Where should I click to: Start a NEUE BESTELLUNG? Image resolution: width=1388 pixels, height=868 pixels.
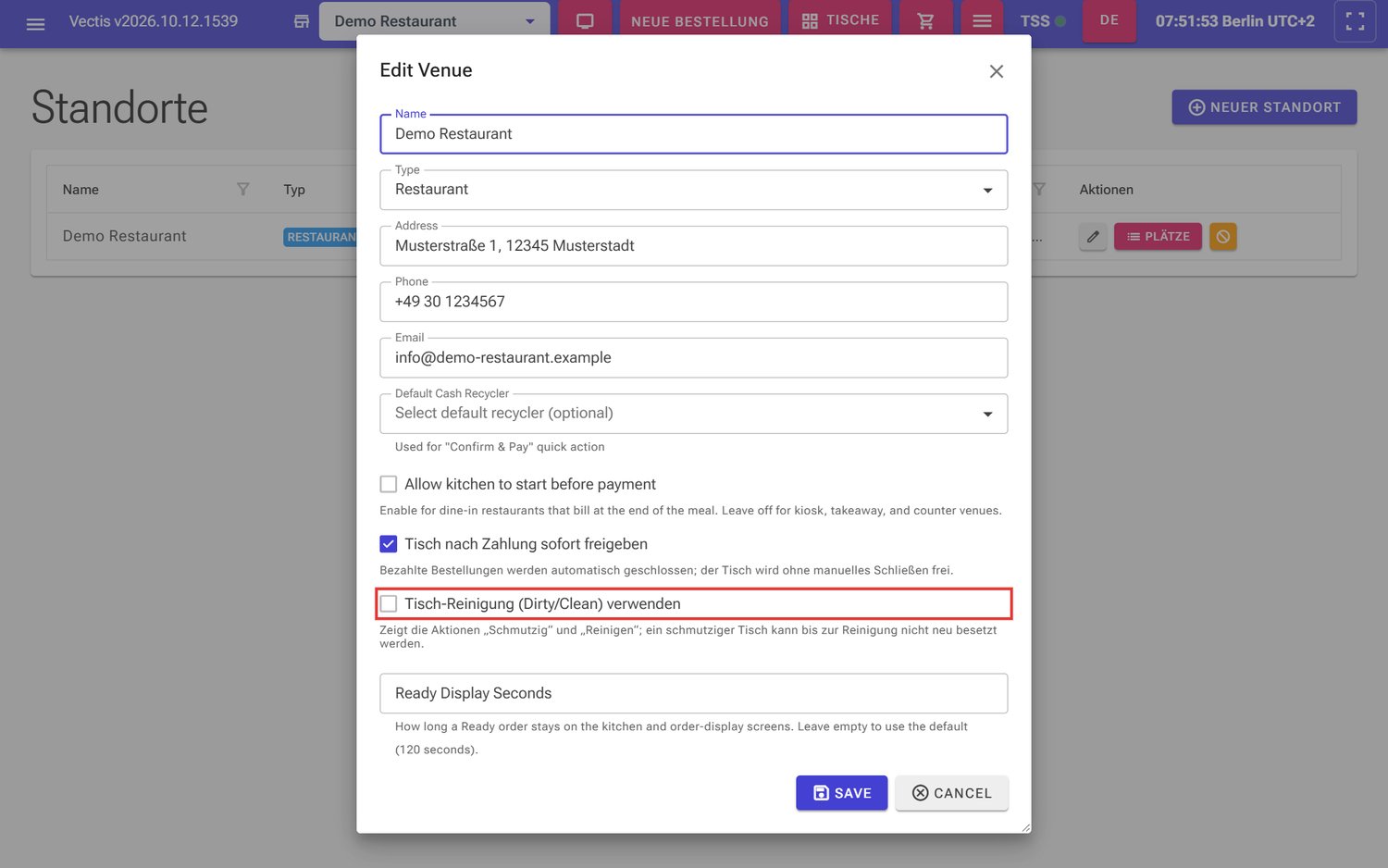[x=700, y=20]
